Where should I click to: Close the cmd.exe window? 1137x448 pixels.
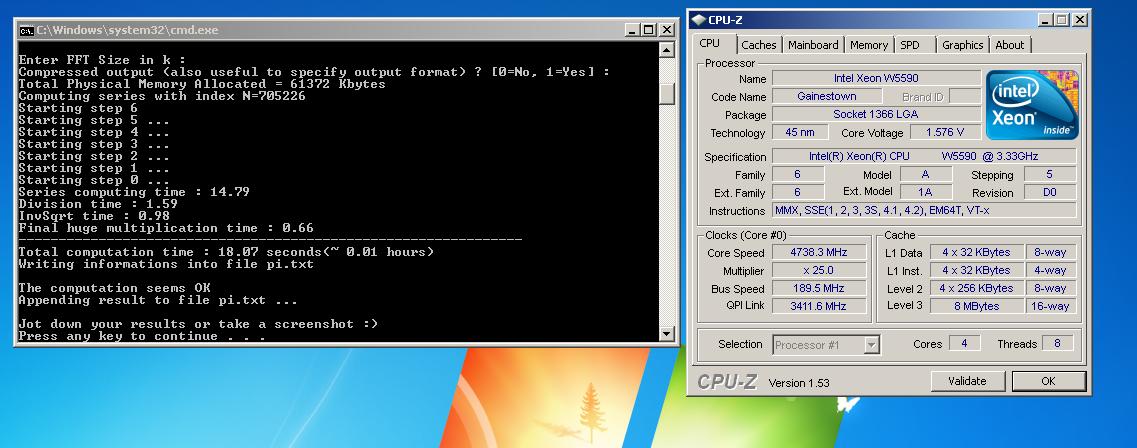(666, 30)
